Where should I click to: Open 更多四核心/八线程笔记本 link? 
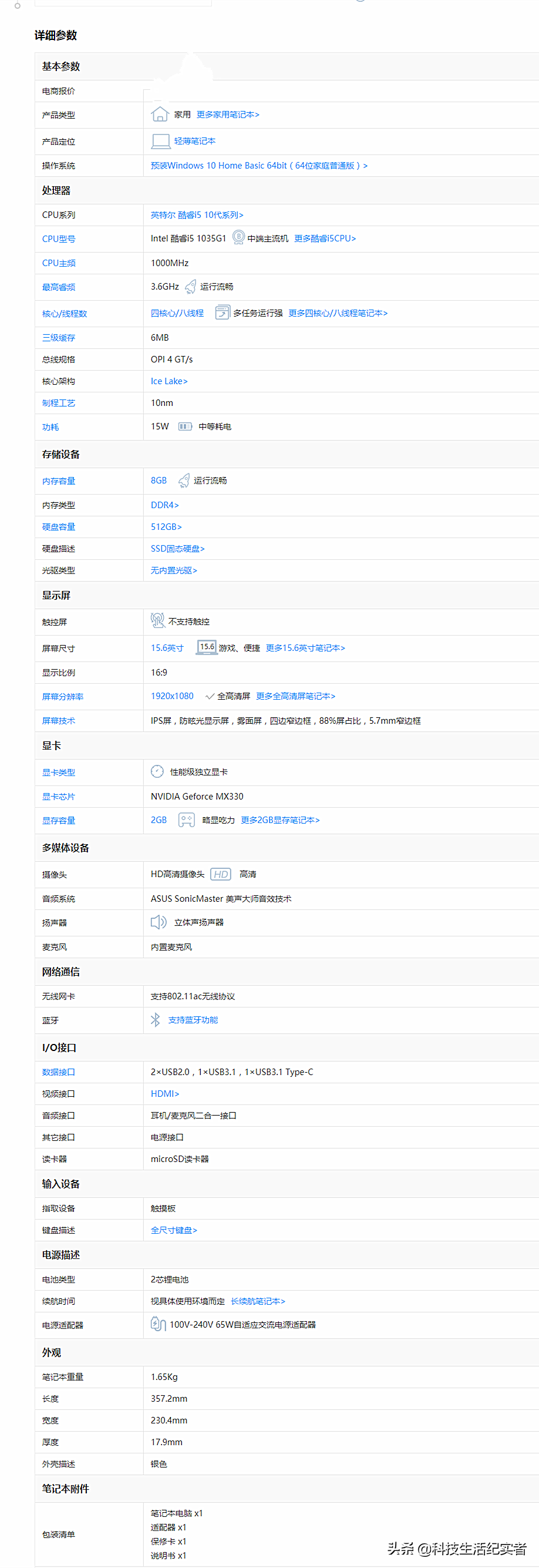338,313
